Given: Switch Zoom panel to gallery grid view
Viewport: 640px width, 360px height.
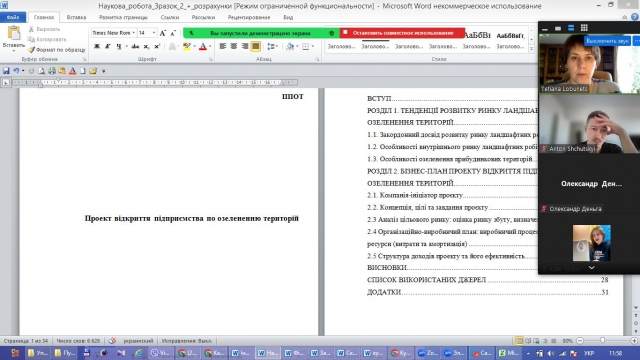Looking at the screenshot, I should pyautogui.click(x=584, y=28).
